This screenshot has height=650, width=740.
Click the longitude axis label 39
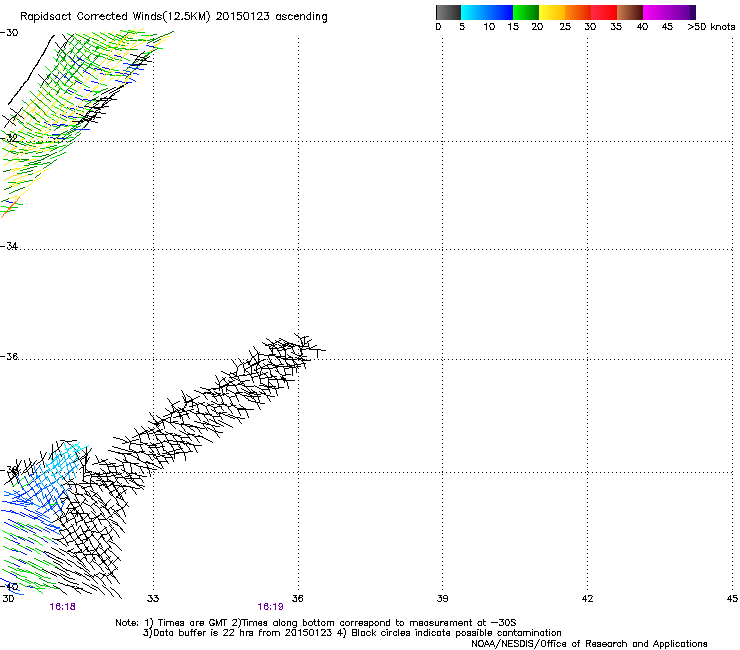coord(442,599)
